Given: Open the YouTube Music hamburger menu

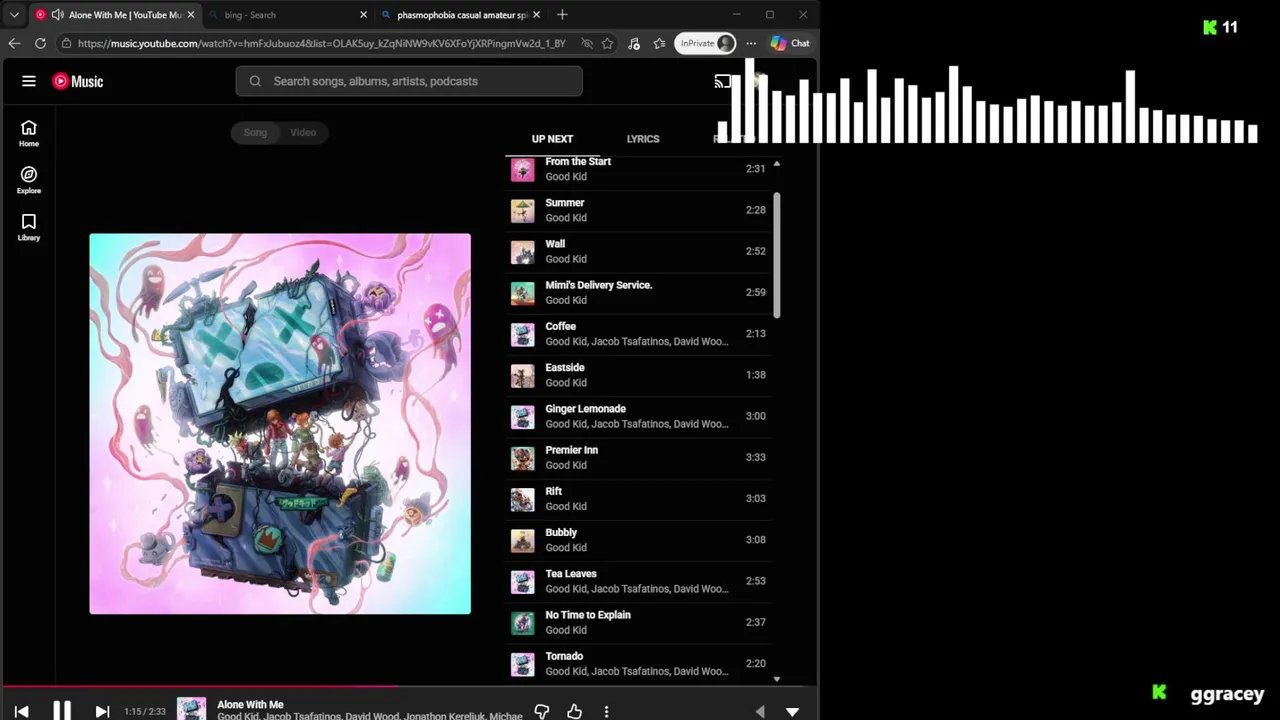Looking at the screenshot, I should pyautogui.click(x=29, y=81).
